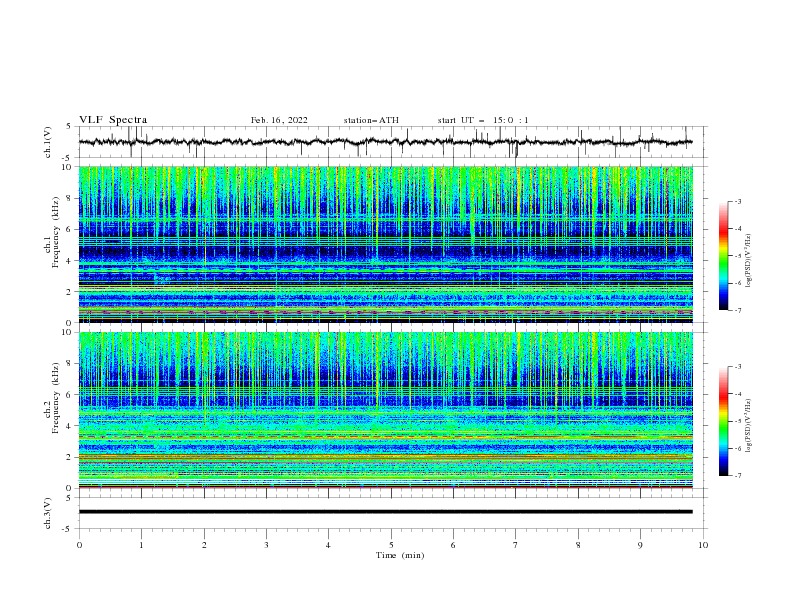Click the ch.2 color bar log(PSD) label
The width and height of the screenshot is (792, 612).
click(748, 425)
